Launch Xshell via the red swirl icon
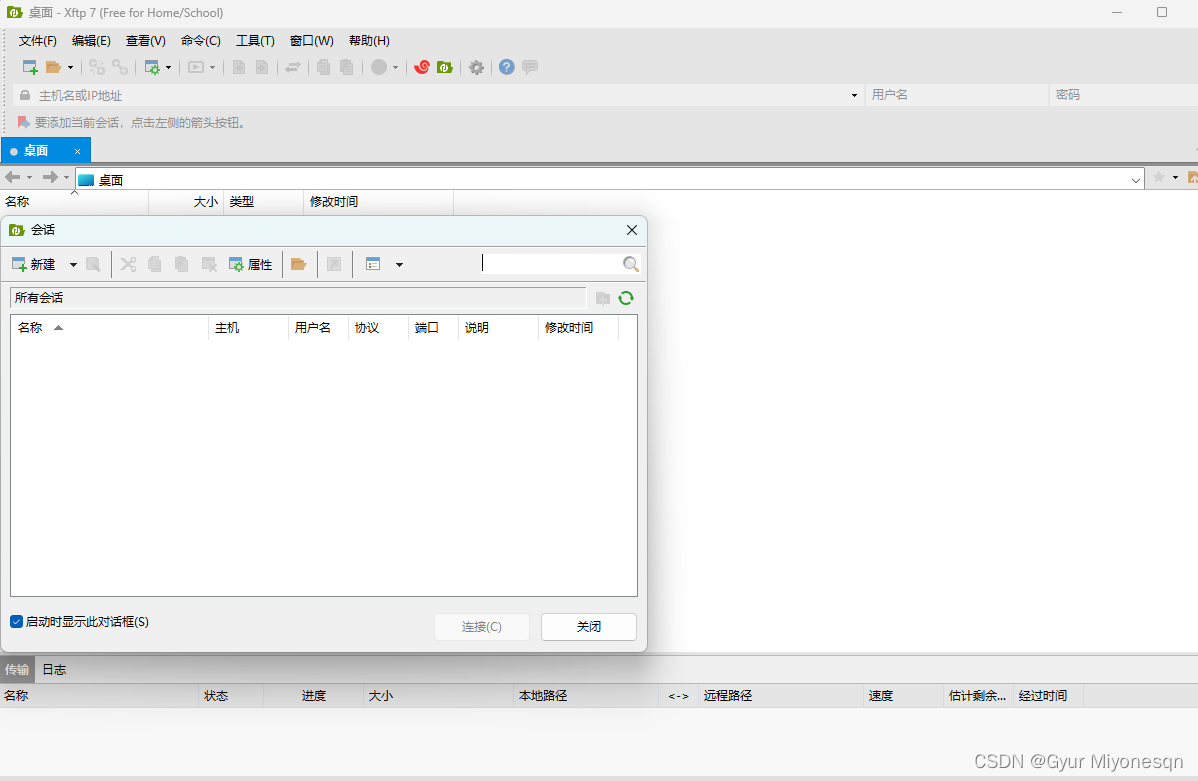 (x=422, y=67)
